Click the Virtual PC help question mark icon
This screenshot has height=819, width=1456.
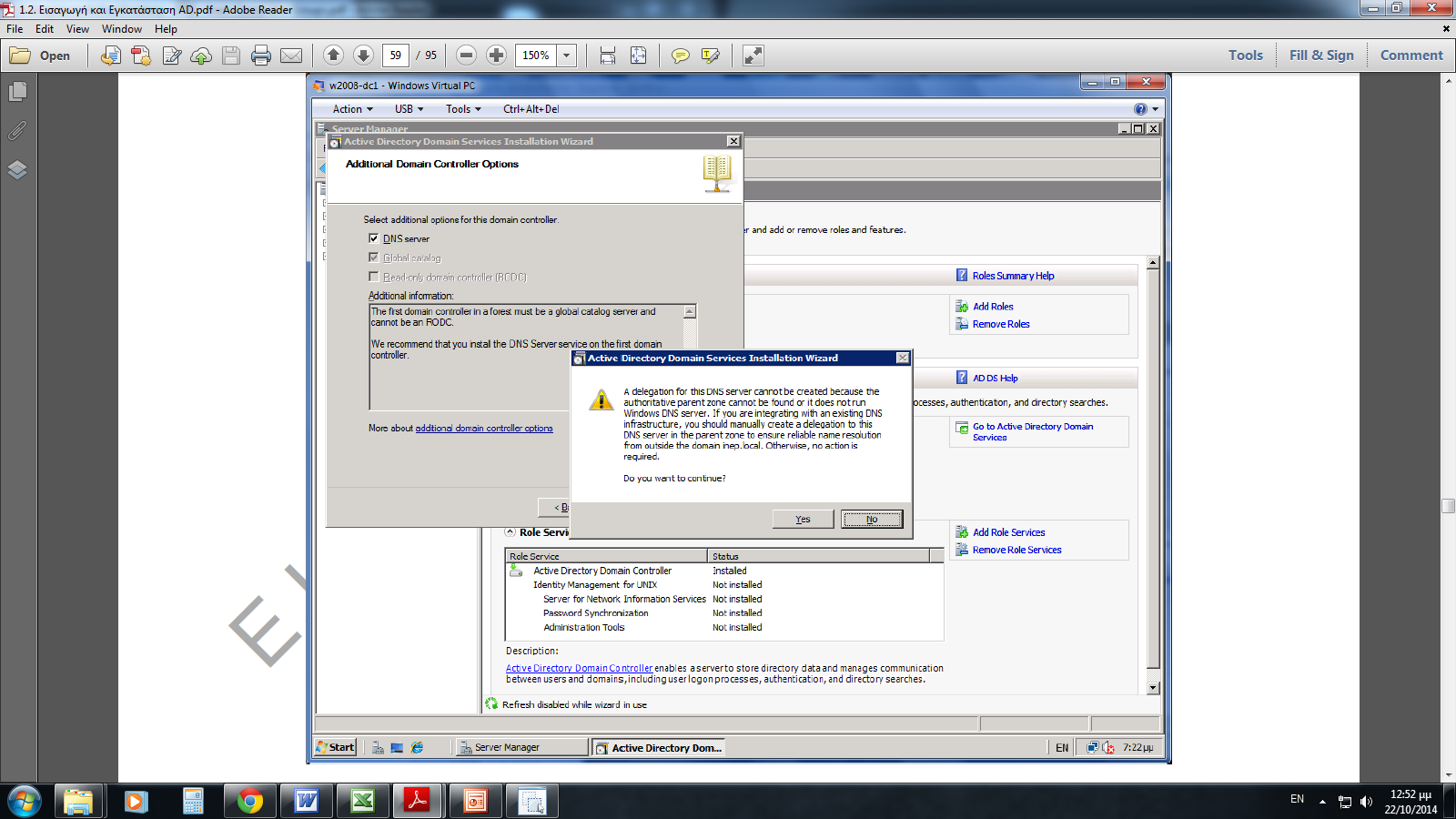[1140, 109]
